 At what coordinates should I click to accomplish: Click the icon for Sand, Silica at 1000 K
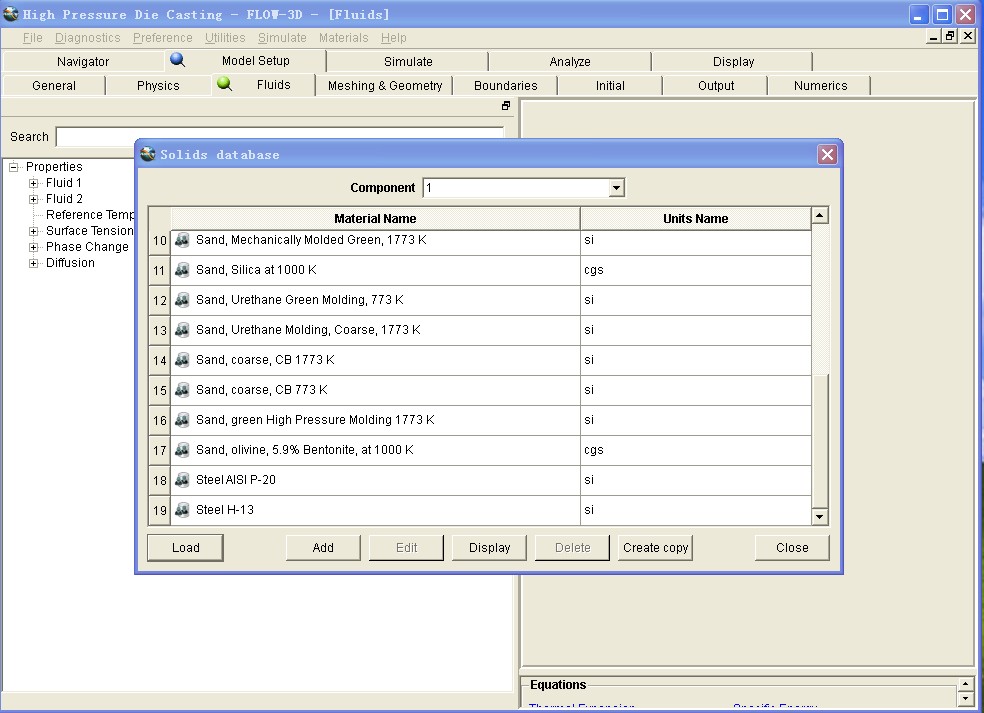click(x=182, y=270)
